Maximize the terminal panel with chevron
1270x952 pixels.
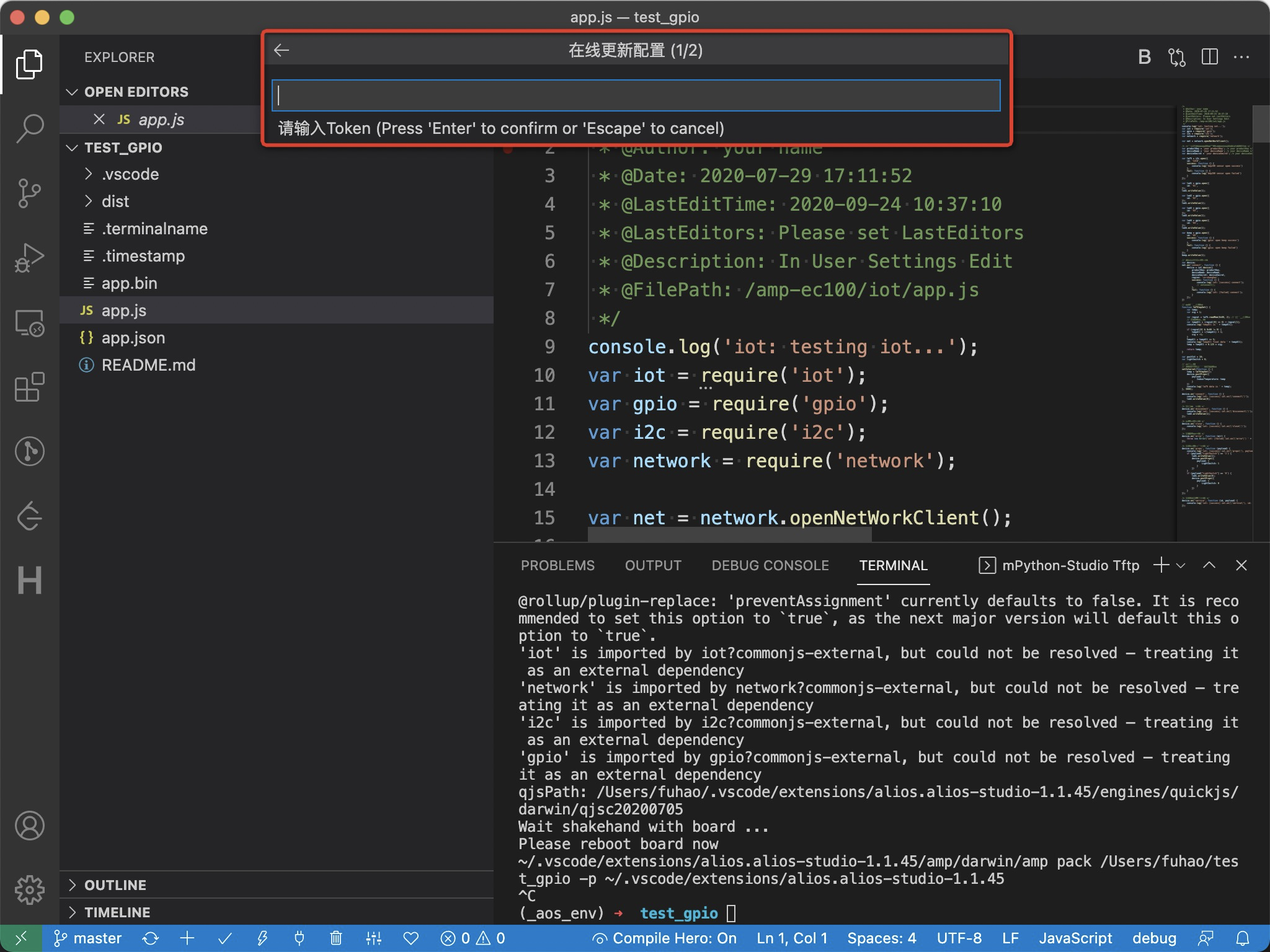pyautogui.click(x=1209, y=565)
